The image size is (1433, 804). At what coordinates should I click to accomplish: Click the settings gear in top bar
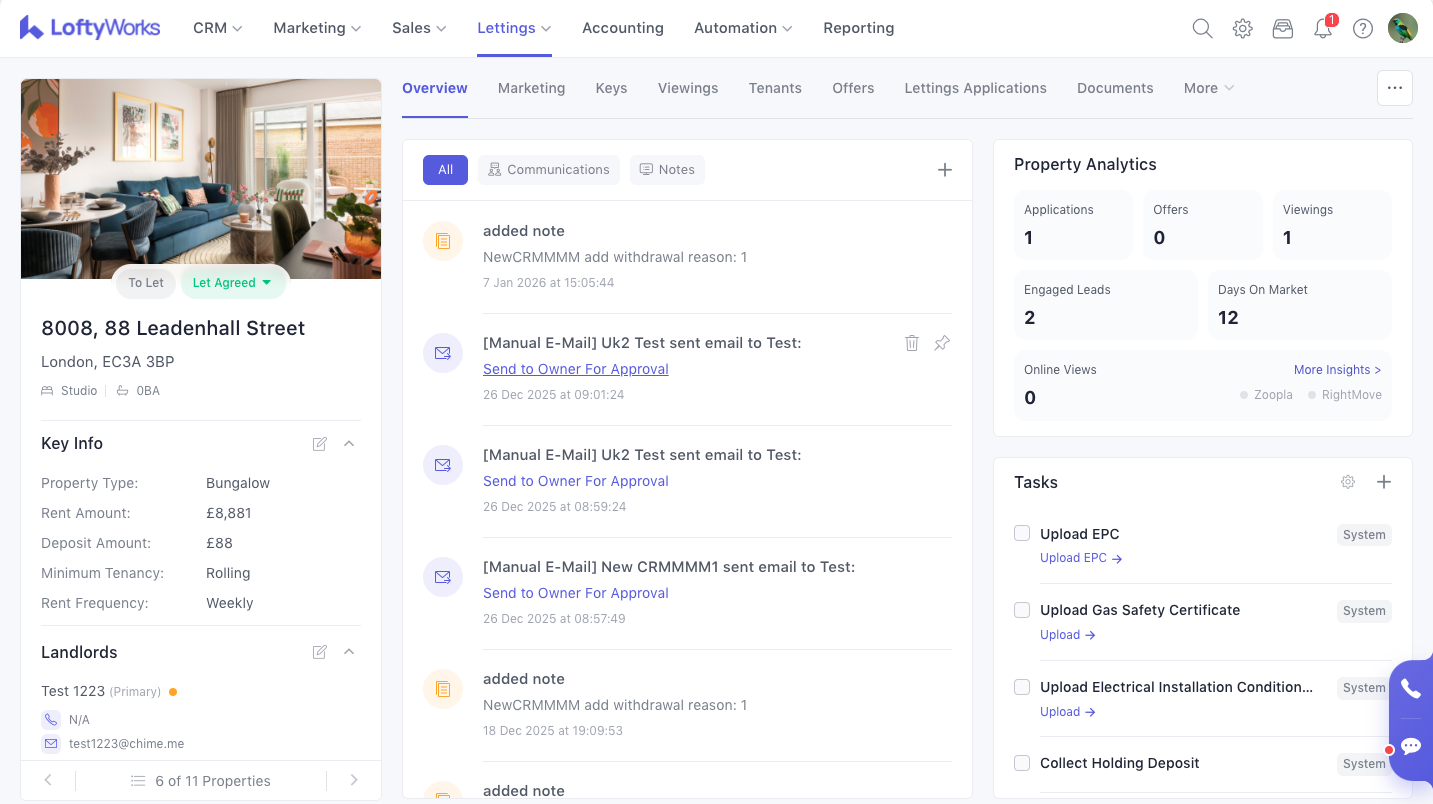(x=1242, y=29)
